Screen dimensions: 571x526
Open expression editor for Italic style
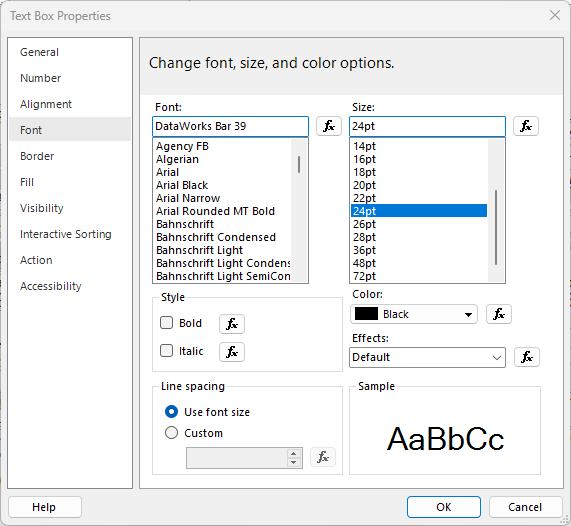pyautogui.click(x=232, y=352)
